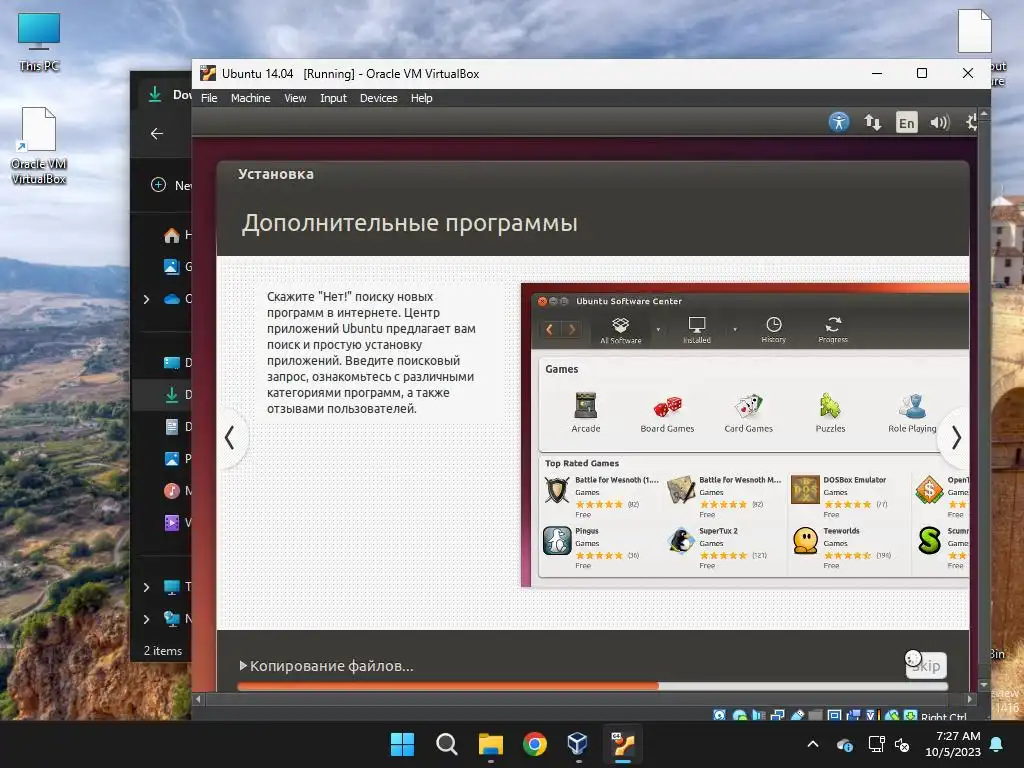Screen dimensions: 1024x768
Task: Go back in File Explorer window
Action: (157, 134)
